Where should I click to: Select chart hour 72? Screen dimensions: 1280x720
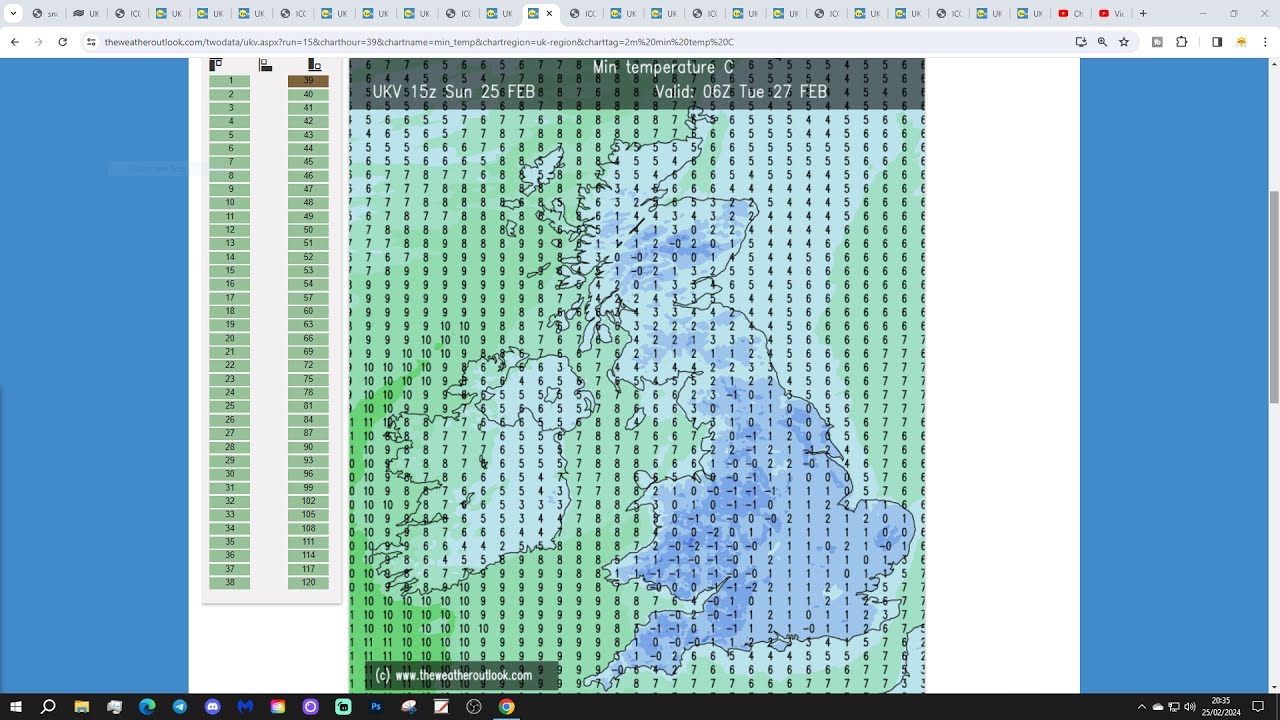tap(308, 365)
